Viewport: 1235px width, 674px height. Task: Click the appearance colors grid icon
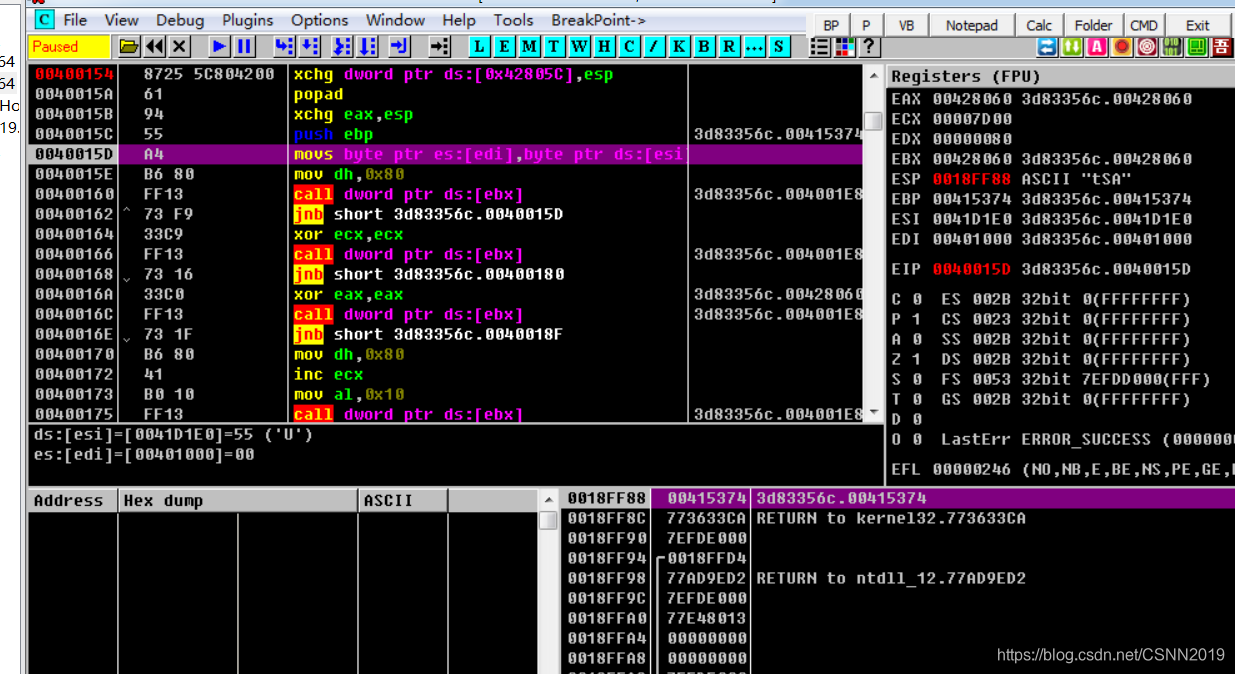[845, 46]
